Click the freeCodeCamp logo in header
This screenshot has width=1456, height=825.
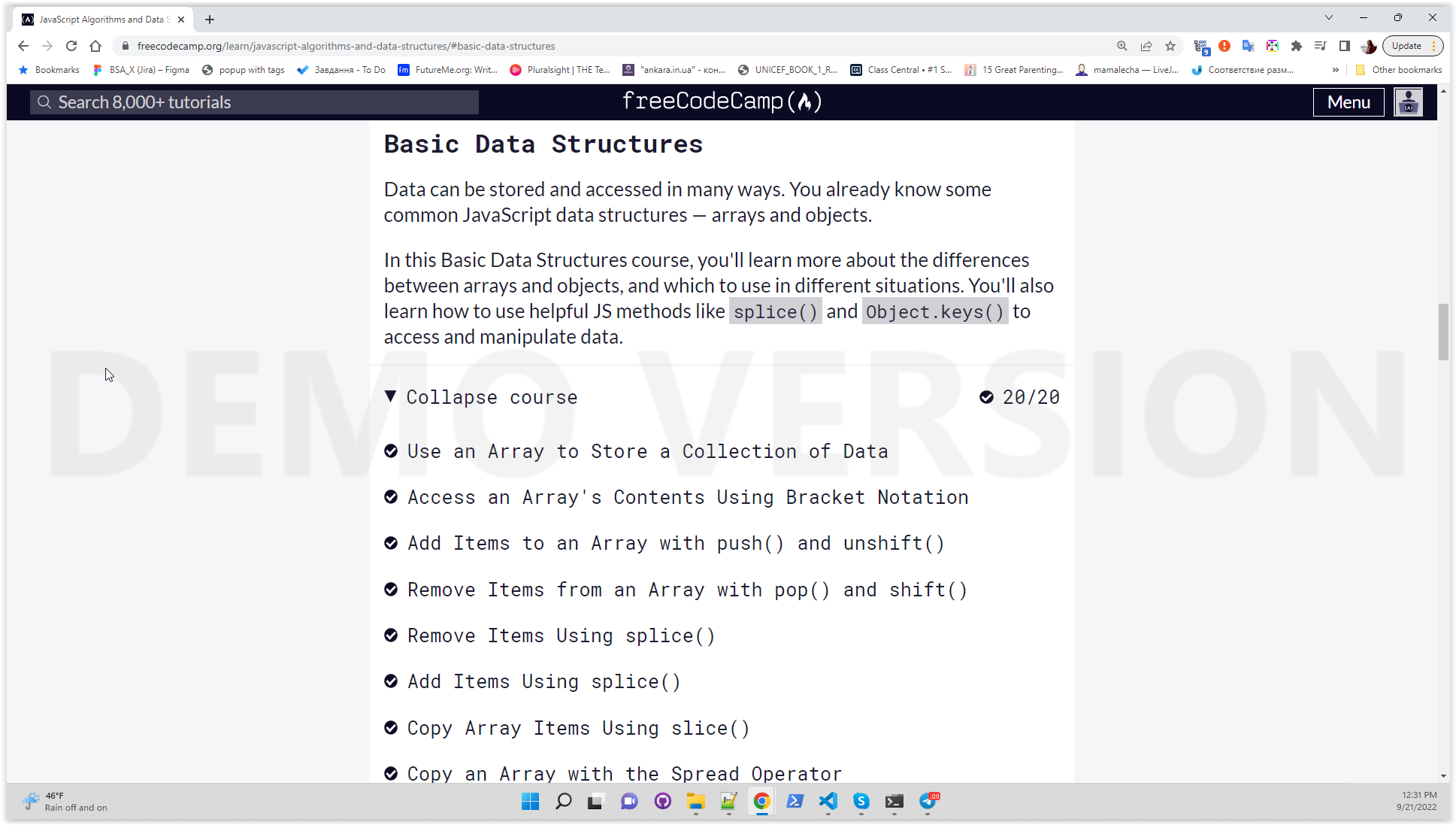coord(722,102)
